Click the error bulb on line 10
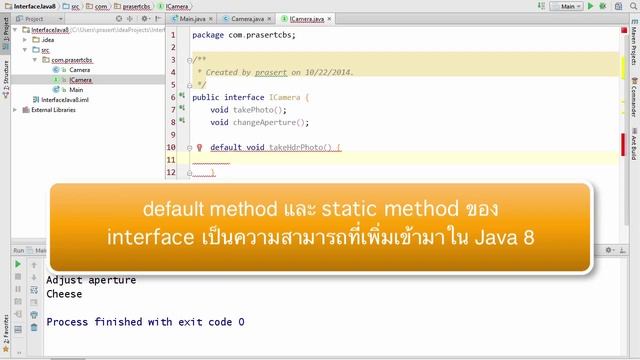This screenshot has height=360, width=640. 199,147
